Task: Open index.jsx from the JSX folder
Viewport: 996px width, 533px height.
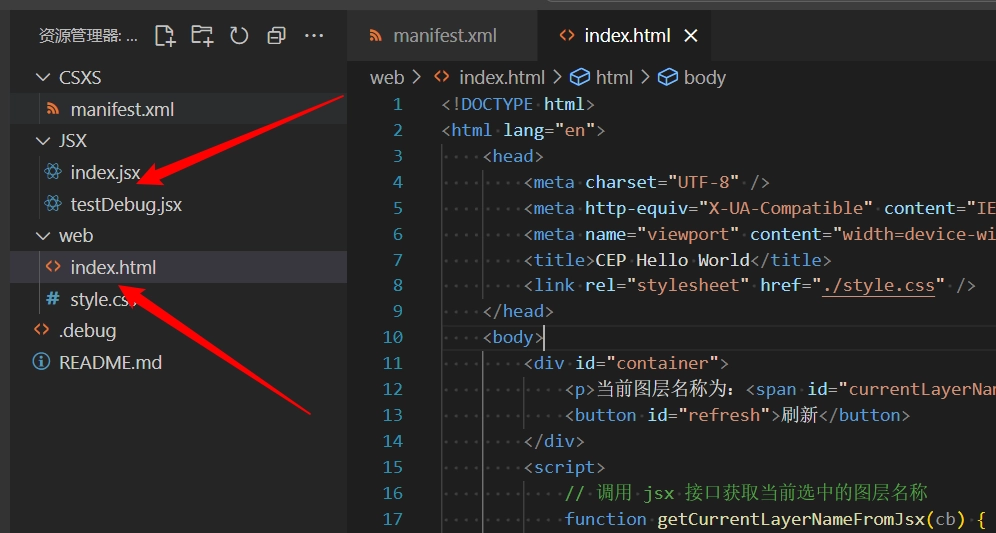Action: click(x=105, y=173)
